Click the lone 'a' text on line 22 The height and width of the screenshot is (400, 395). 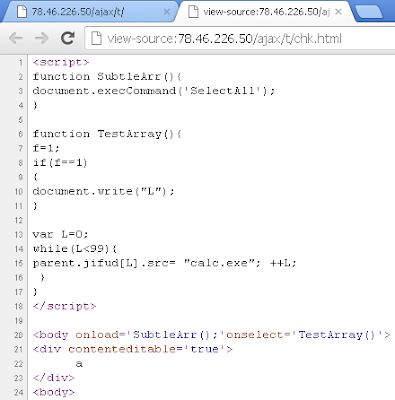(x=79, y=364)
